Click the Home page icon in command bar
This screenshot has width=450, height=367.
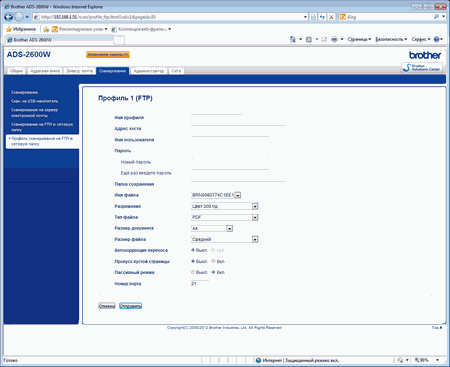coord(292,39)
